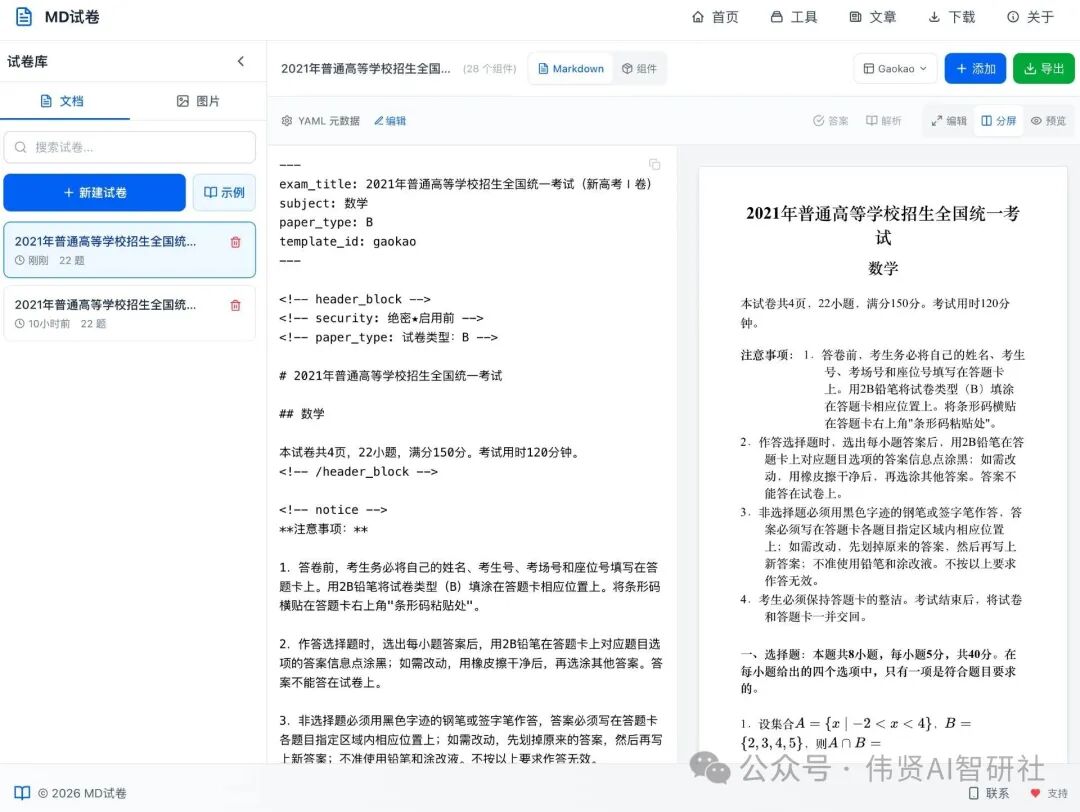Click the paper title in the header
Image resolution: width=1080 pixels, height=812 pixels.
click(x=366, y=69)
